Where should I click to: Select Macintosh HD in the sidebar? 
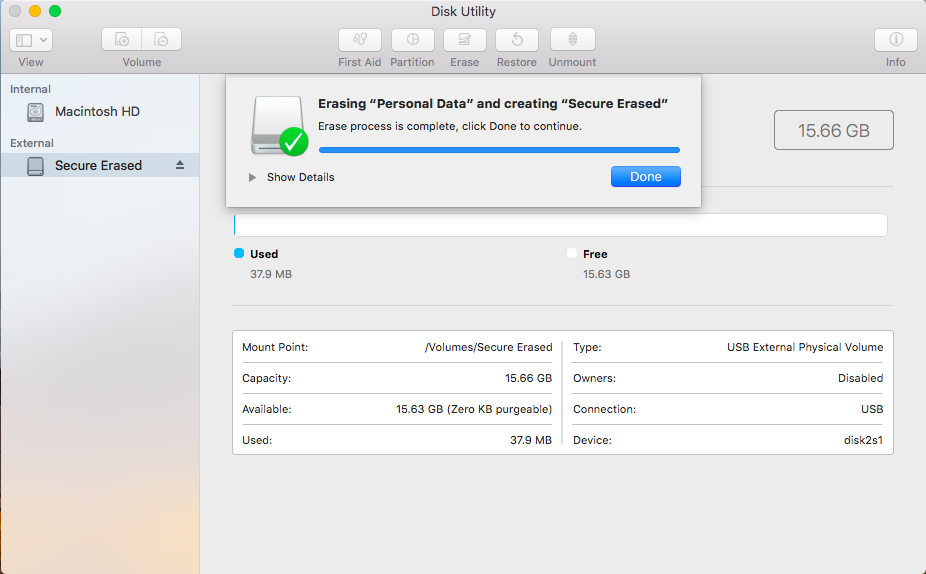click(x=99, y=112)
